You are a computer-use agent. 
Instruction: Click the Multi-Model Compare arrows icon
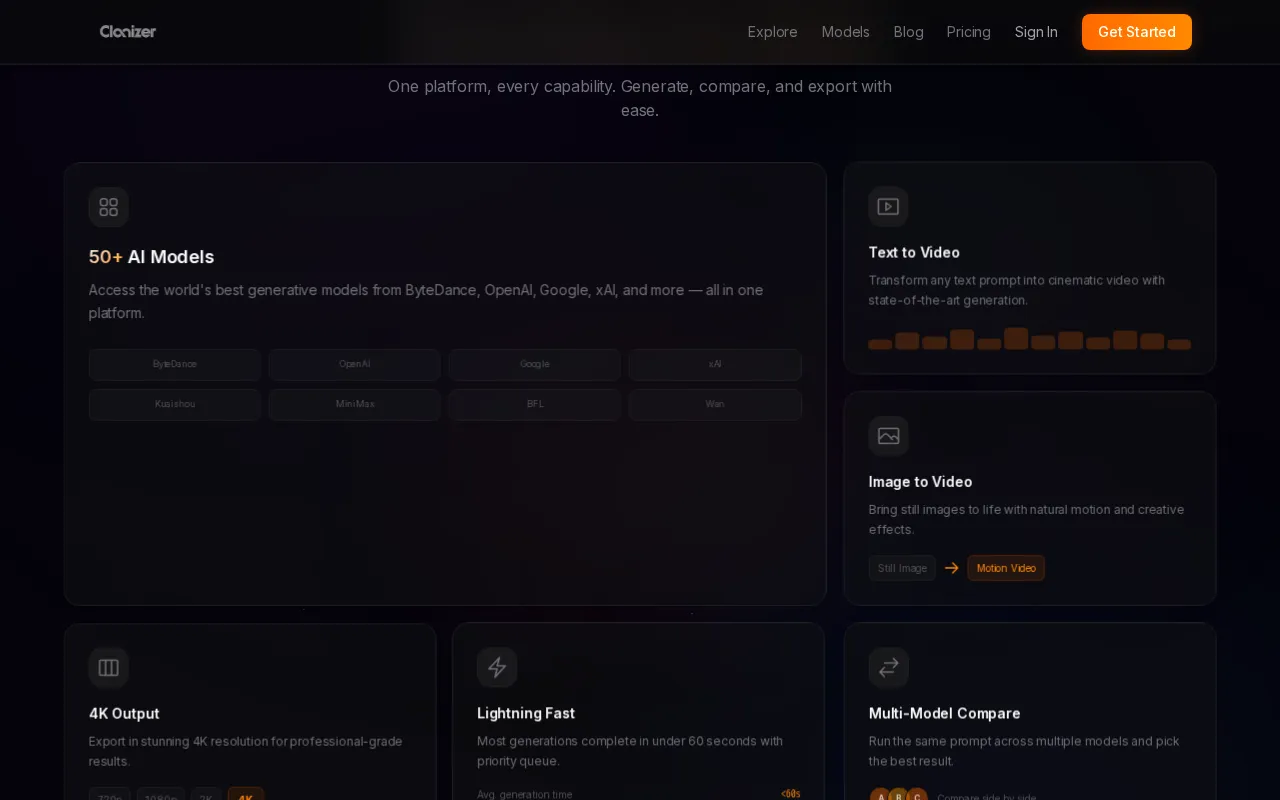point(888,667)
